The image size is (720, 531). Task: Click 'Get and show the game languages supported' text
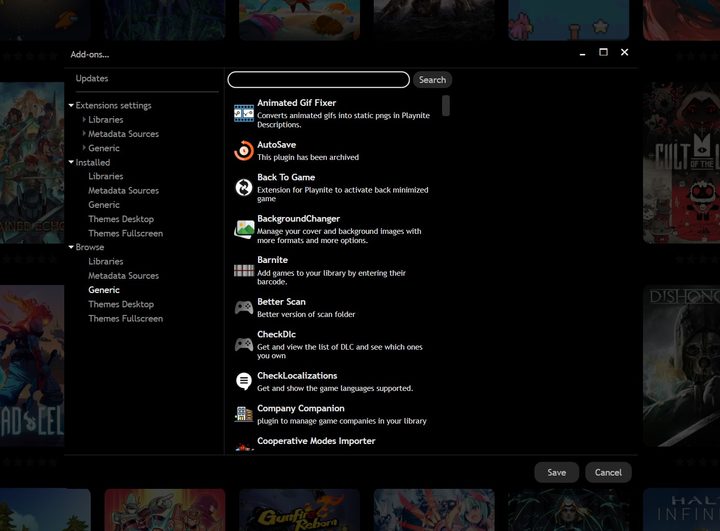[335, 388]
